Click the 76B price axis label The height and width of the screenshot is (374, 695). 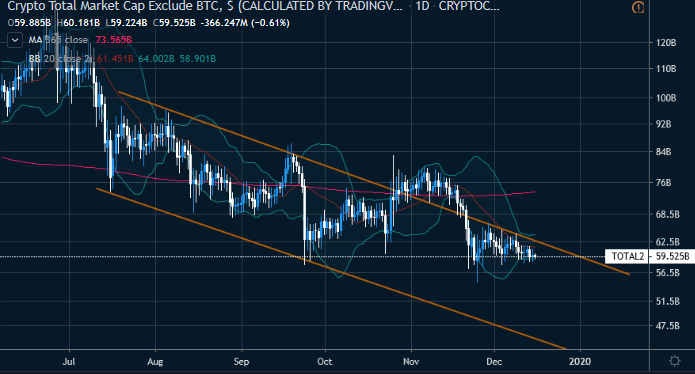point(663,183)
